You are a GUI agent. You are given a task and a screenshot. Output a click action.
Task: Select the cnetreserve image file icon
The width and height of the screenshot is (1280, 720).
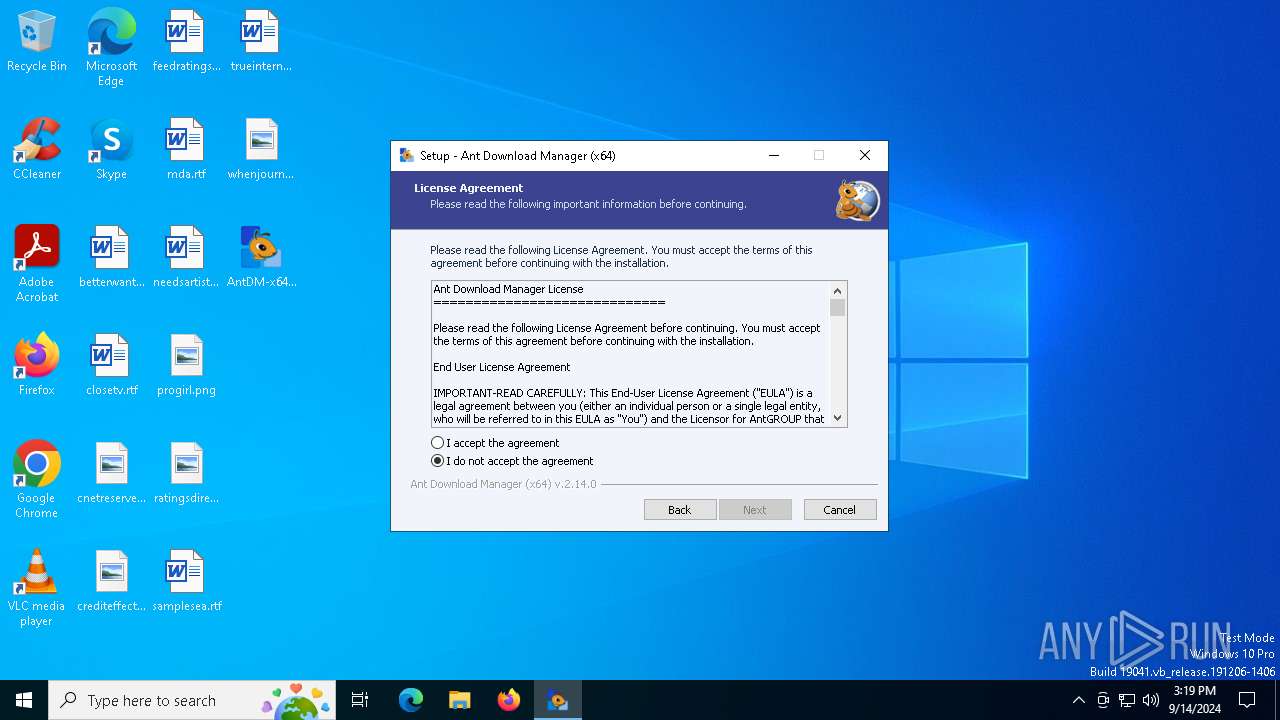point(111,474)
